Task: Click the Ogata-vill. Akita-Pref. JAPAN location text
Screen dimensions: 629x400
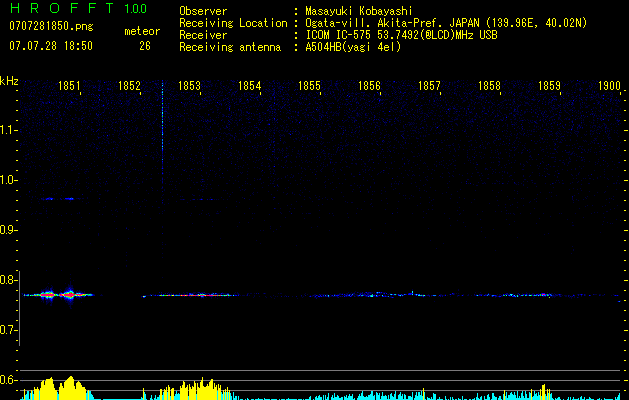Action: coord(446,23)
